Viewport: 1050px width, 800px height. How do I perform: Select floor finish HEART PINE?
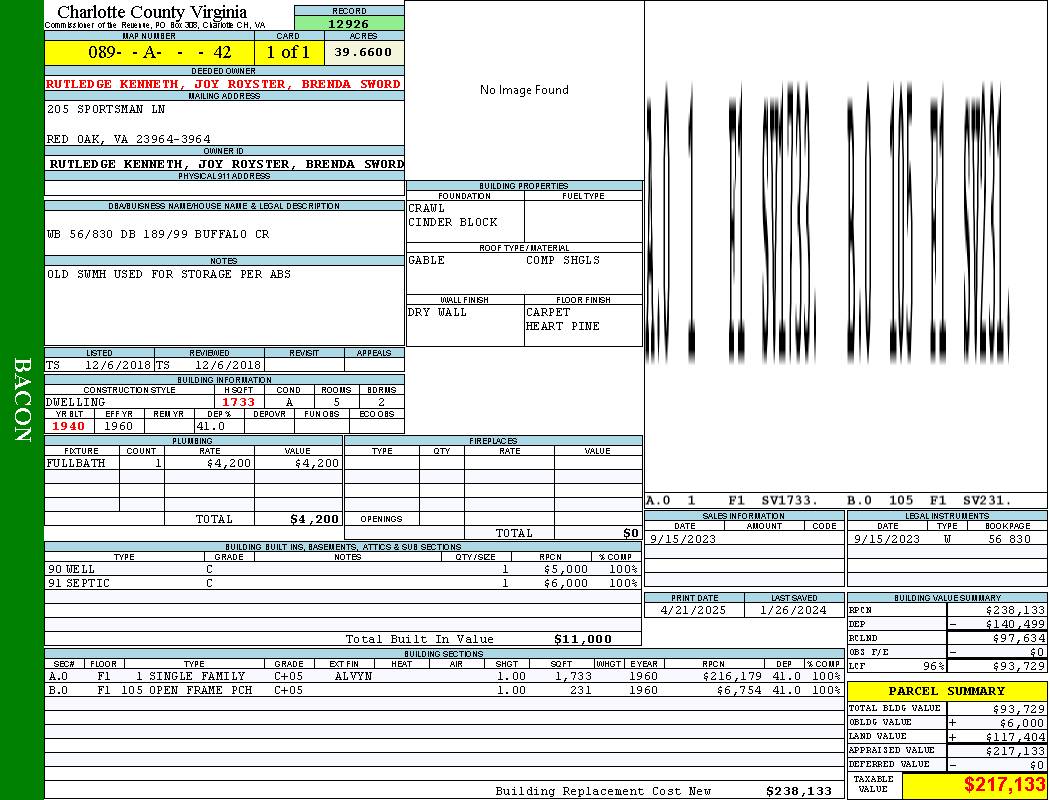562,327
